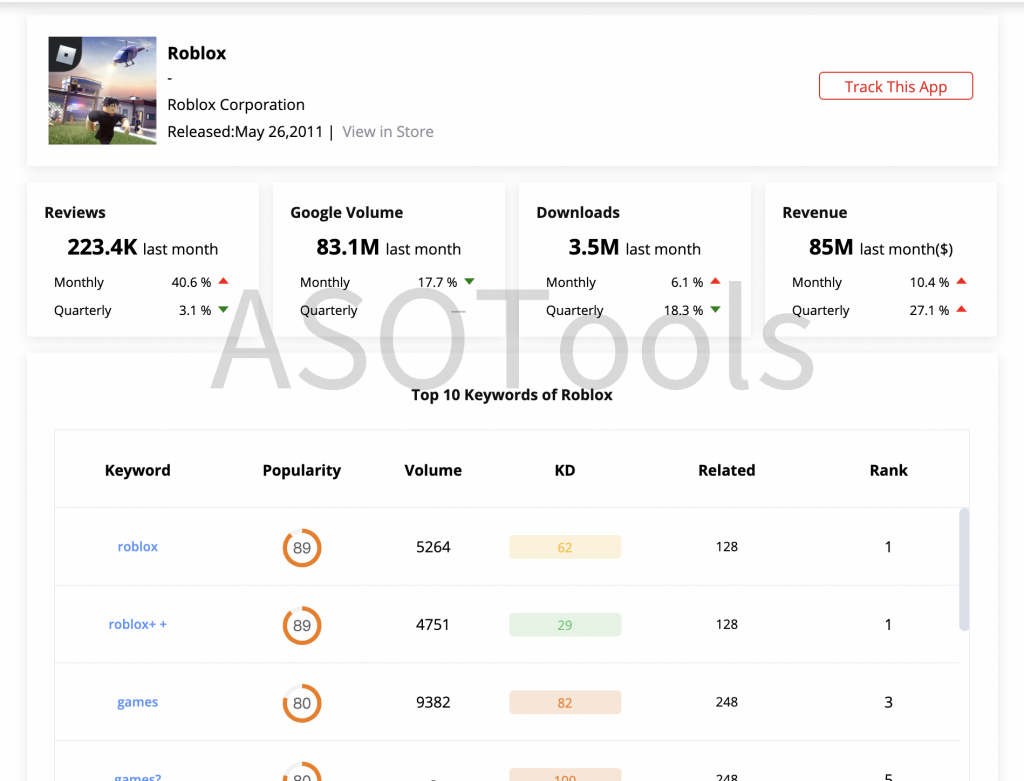Click the Top 10 Keywords of Roblox heading
The height and width of the screenshot is (781, 1024).
tap(512, 395)
